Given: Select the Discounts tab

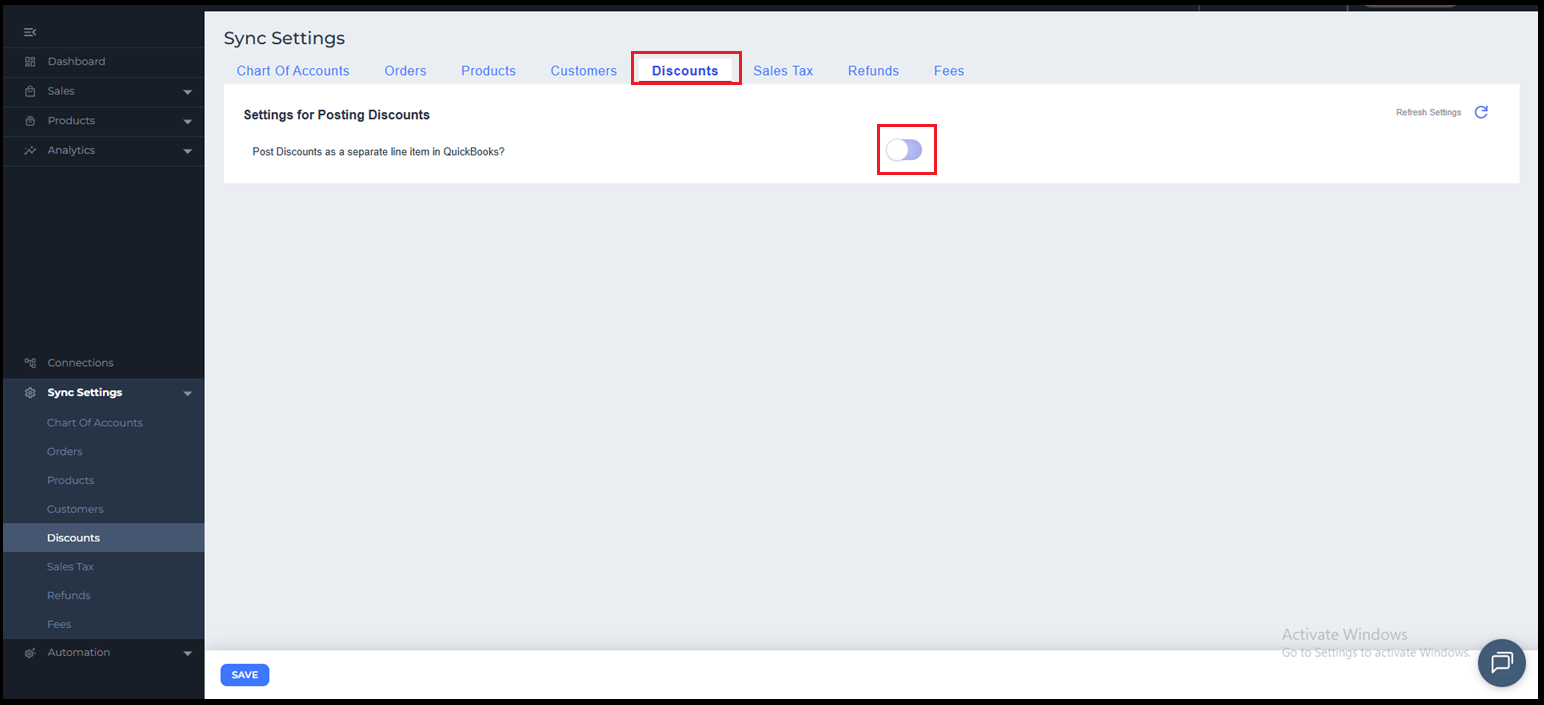Looking at the screenshot, I should (685, 71).
